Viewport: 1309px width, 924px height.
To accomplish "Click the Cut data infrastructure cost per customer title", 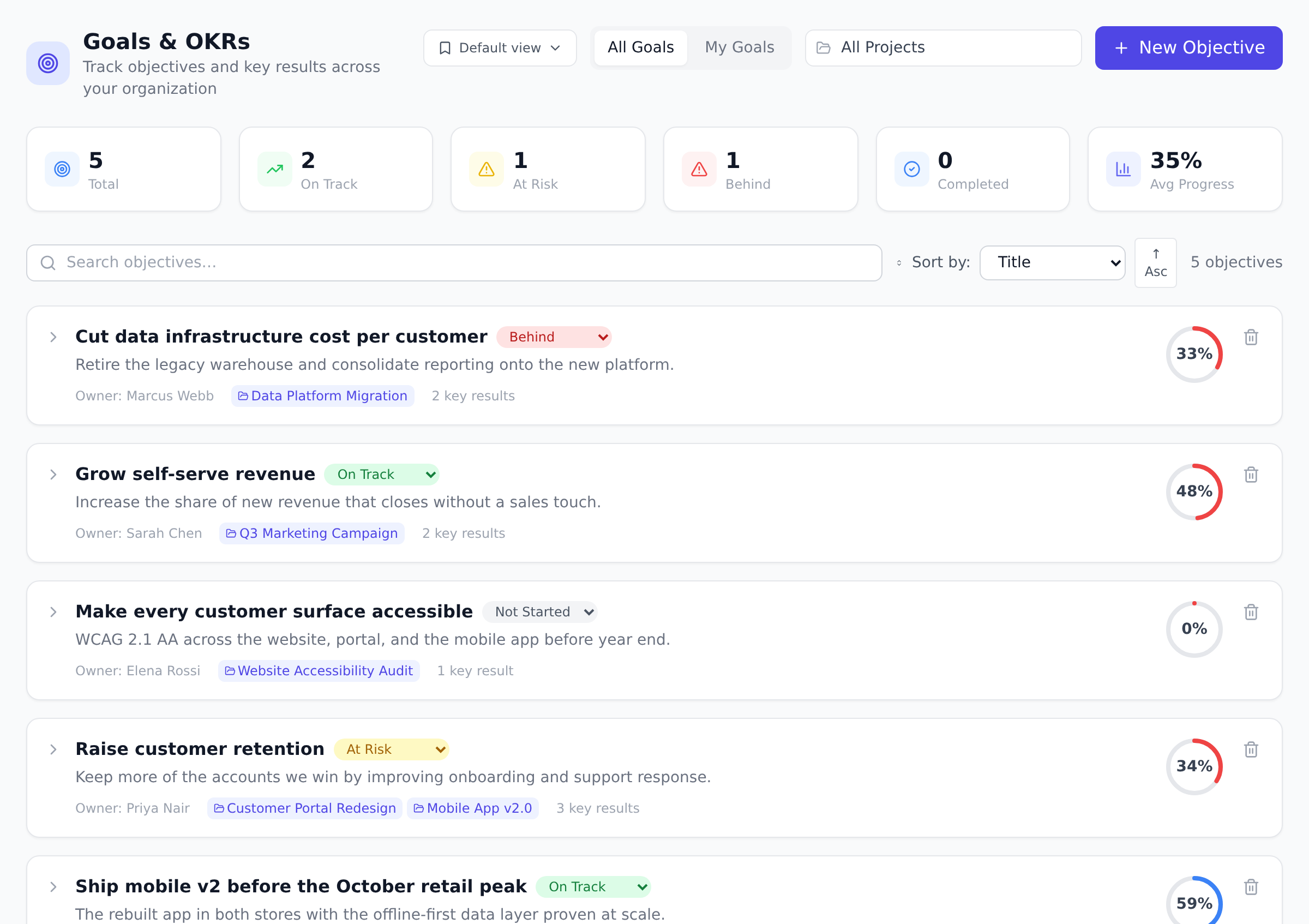I will tap(281, 337).
